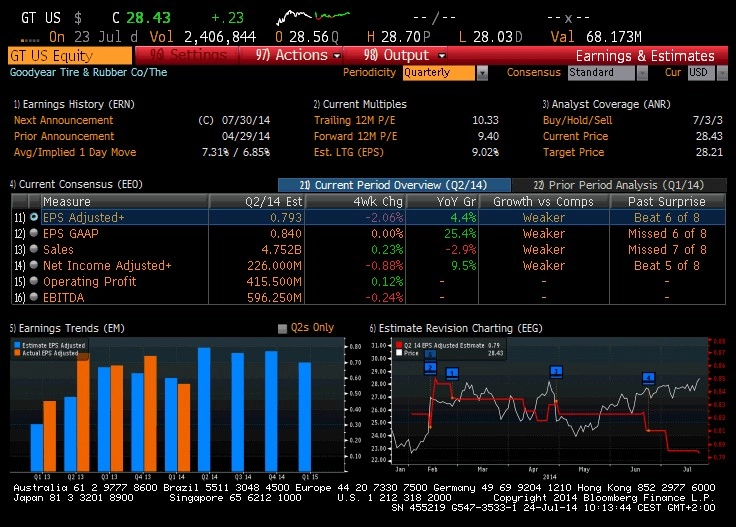The image size is (736, 527).
Task: Click the Buy/Hold/Sell value 7/3/3
Action: pos(708,120)
